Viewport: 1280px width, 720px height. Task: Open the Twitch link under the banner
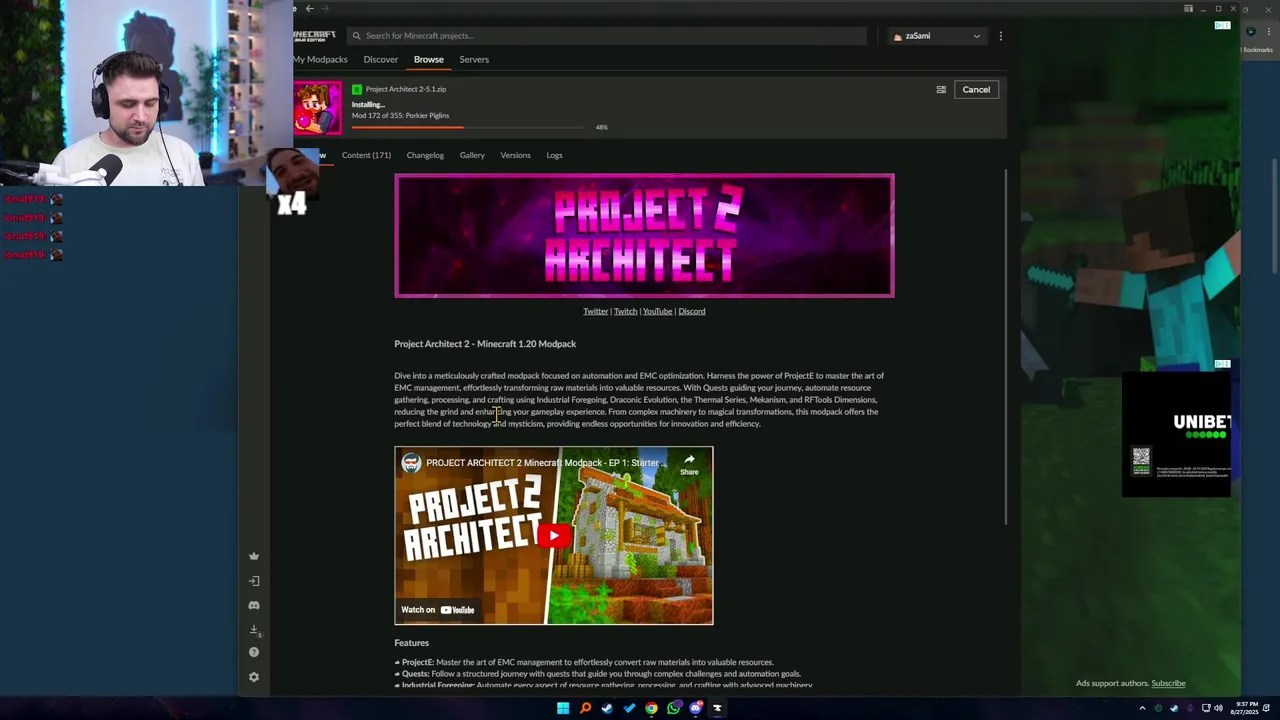coord(625,311)
